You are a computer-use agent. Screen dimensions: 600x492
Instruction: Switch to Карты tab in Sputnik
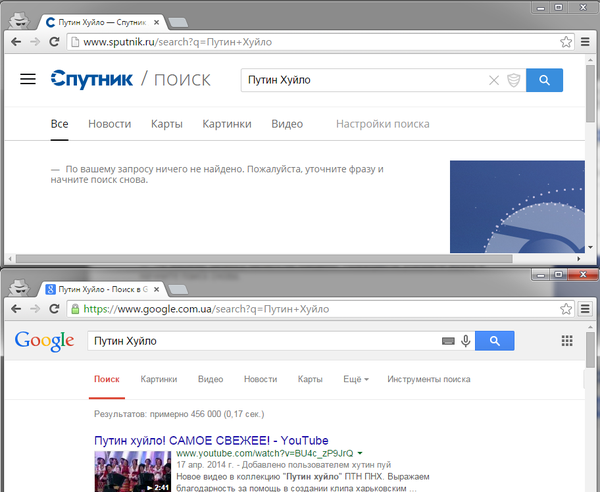click(x=166, y=124)
